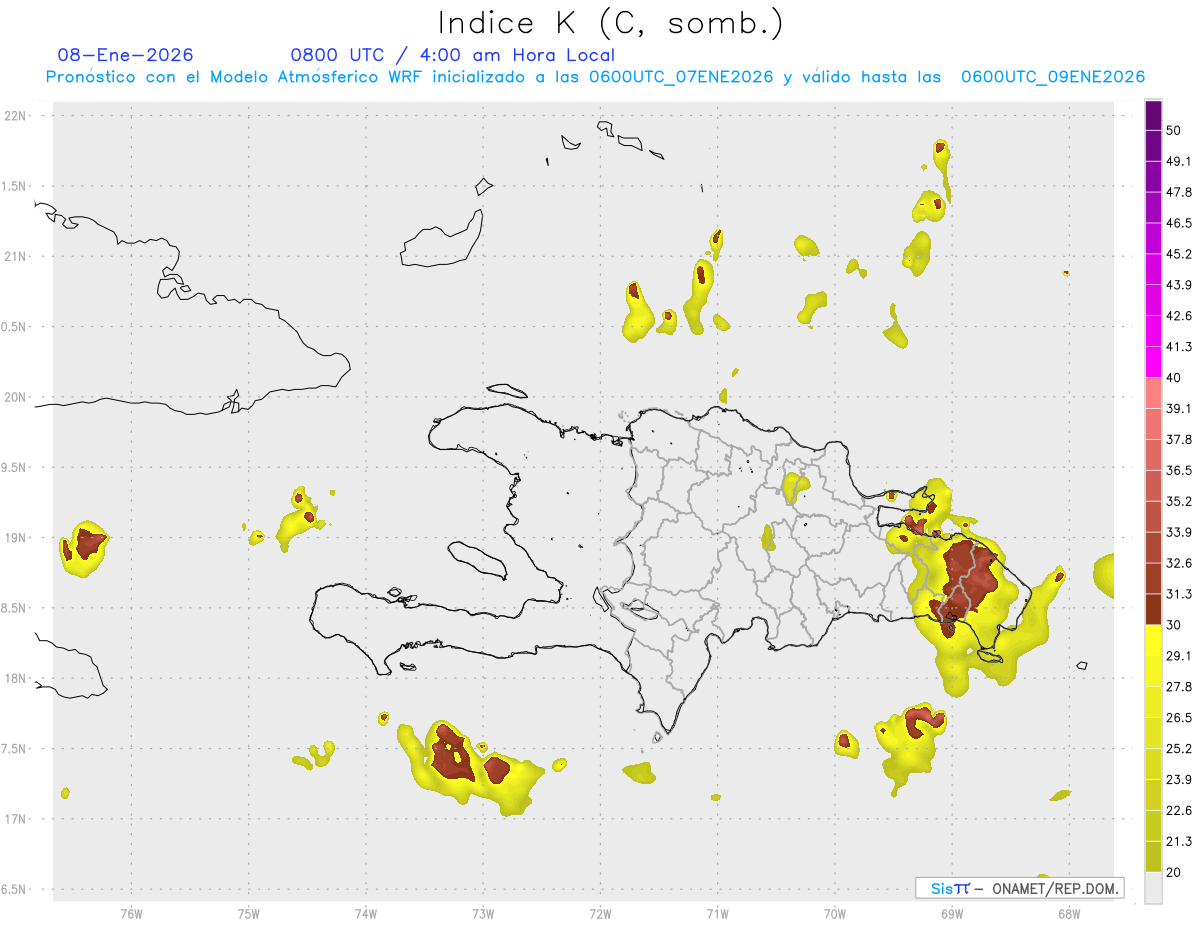
Task: Click the '19N' latitude label
Action: point(16,537)
